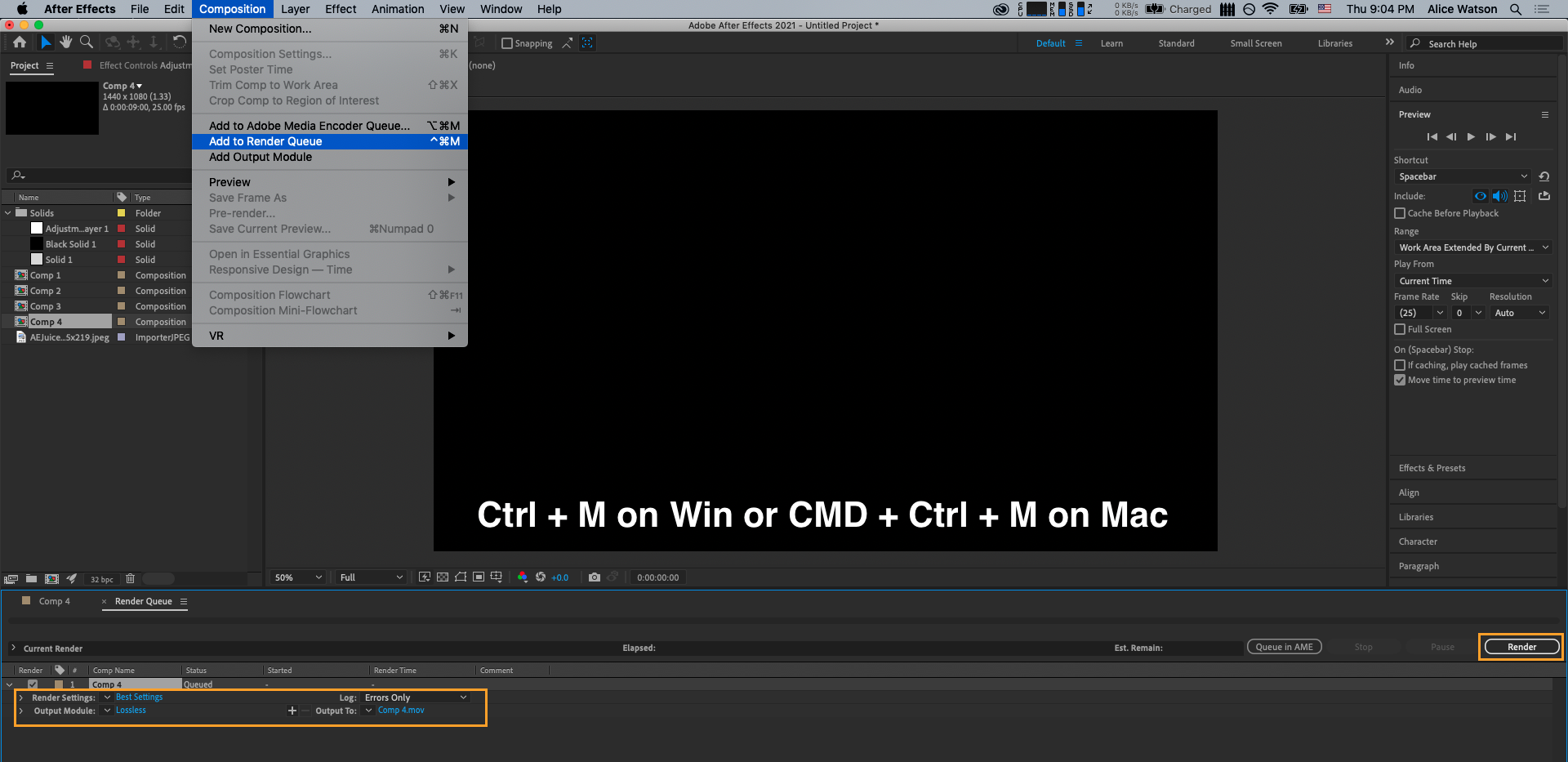Viewport: 1568px width, 762px height.
Task: Enable Full Screen preview checkbox
Action: 1400,329
